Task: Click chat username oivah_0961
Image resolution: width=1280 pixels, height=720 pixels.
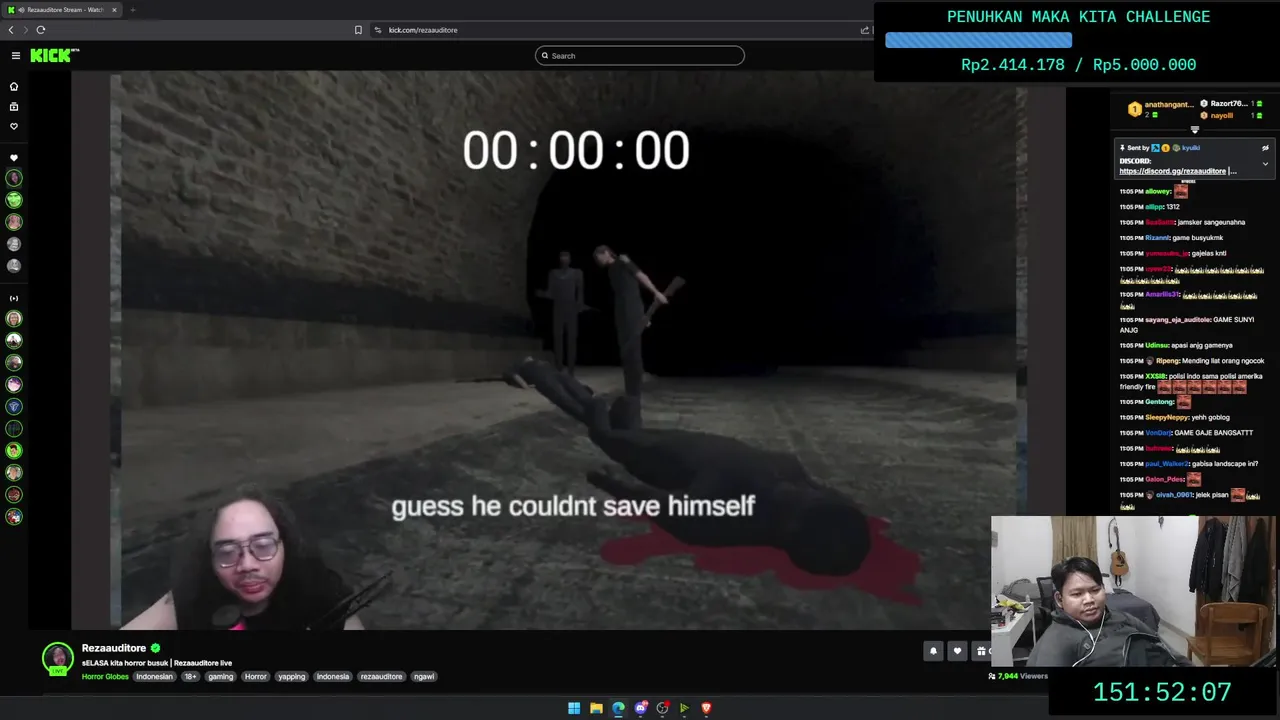Action: 1174,495
